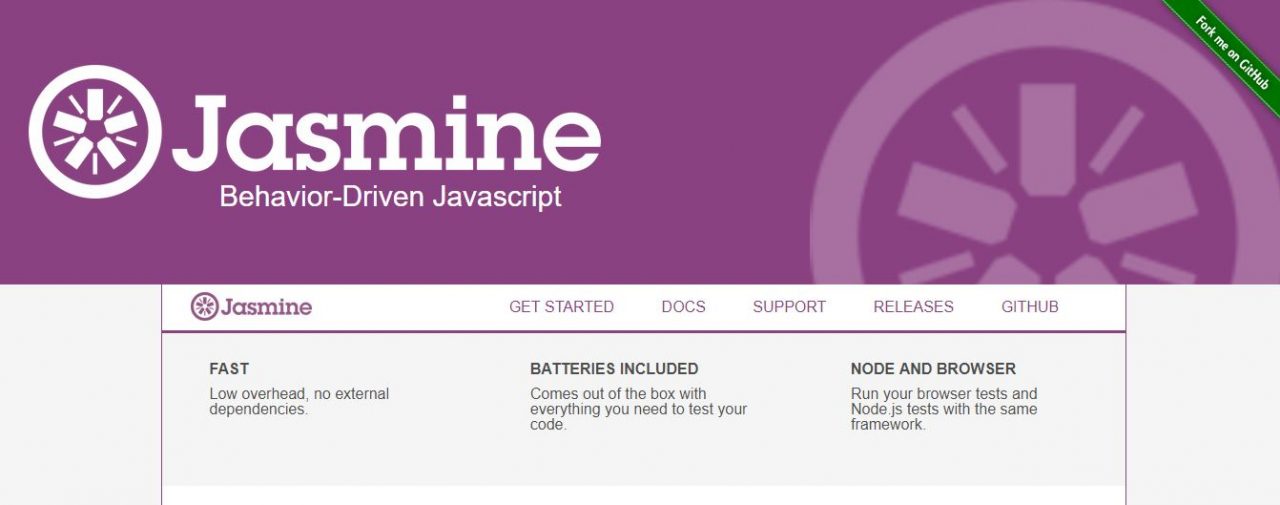The width and height of the screenshot is (1280, 505).
Task: Click the large white Jasmine flower logo
Action: click(x=95, y=131)
